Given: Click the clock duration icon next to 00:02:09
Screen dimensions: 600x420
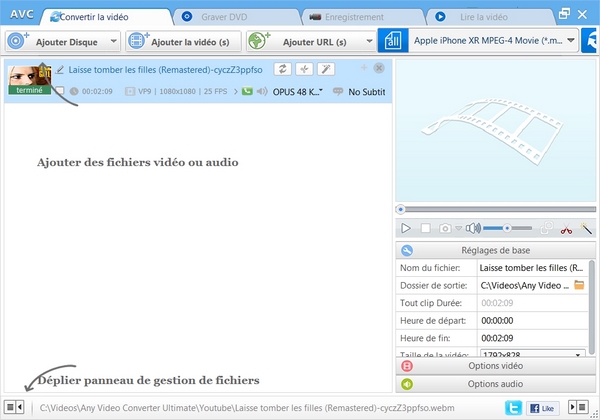Looking at the screenshot, I should (74, 91).
